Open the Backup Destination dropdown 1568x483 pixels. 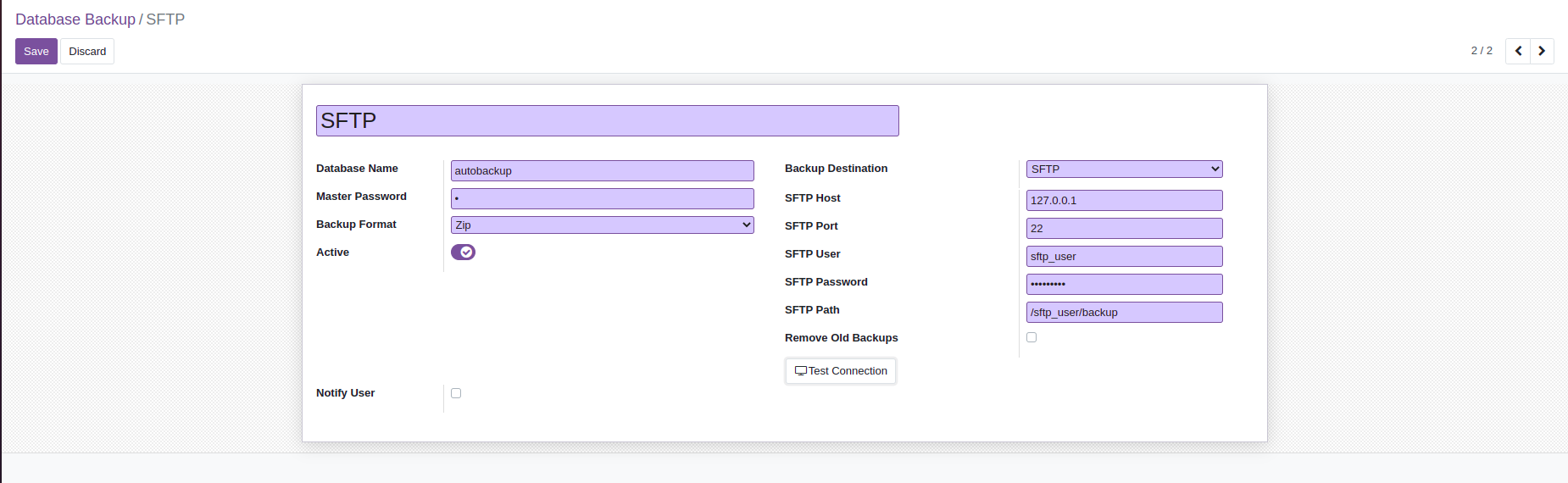click(1124, 169)
